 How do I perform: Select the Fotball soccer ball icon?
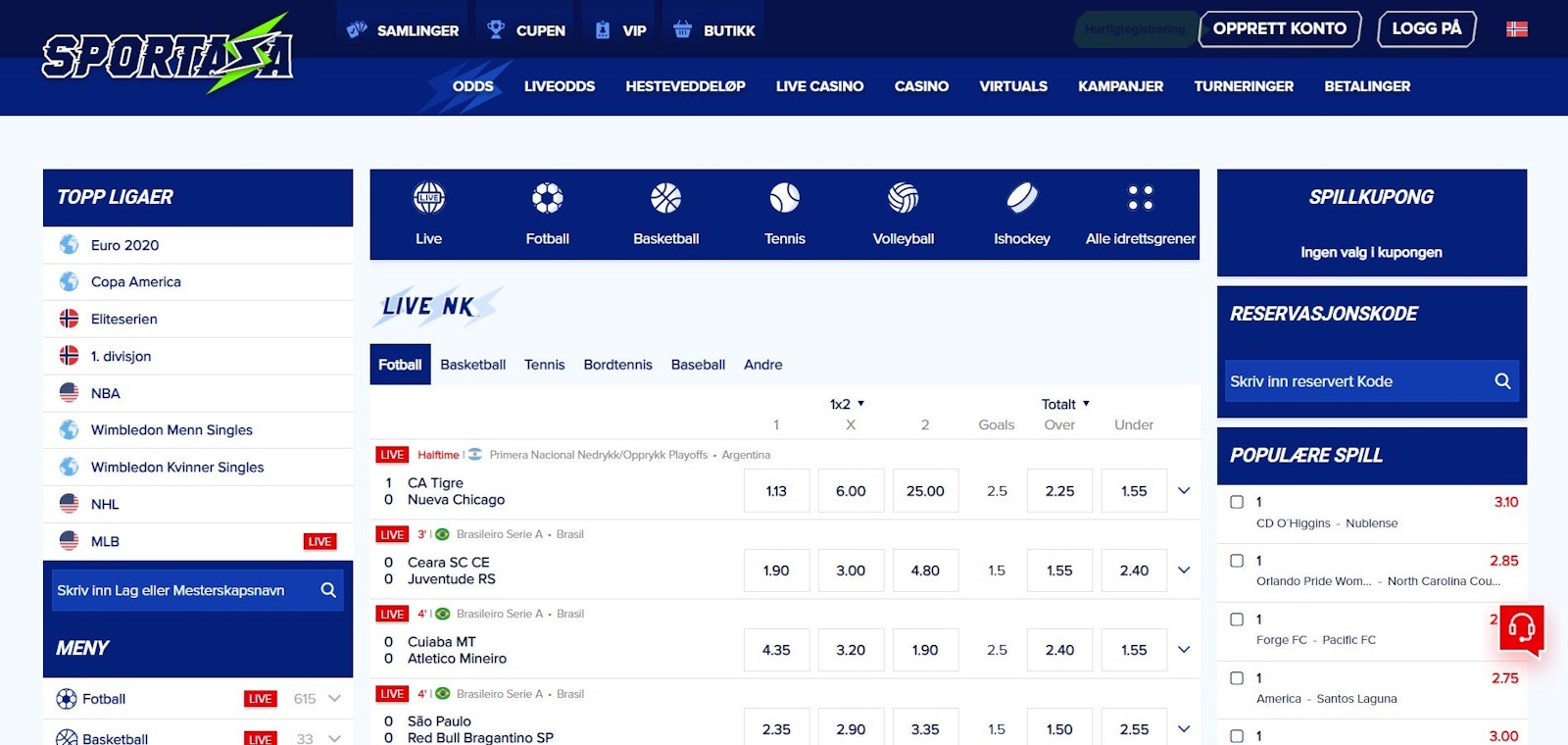point(547,199)
